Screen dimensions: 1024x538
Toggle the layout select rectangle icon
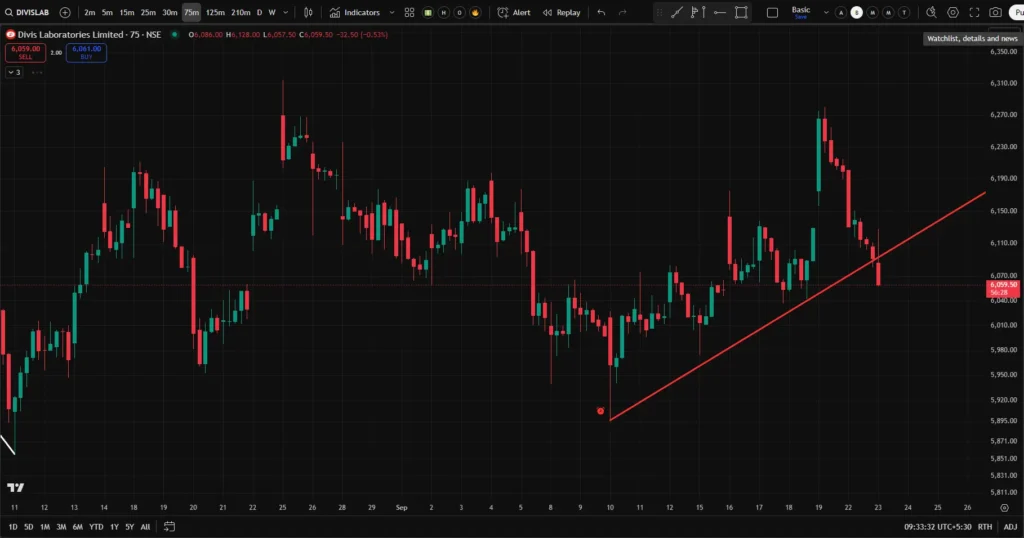point(771,13)
